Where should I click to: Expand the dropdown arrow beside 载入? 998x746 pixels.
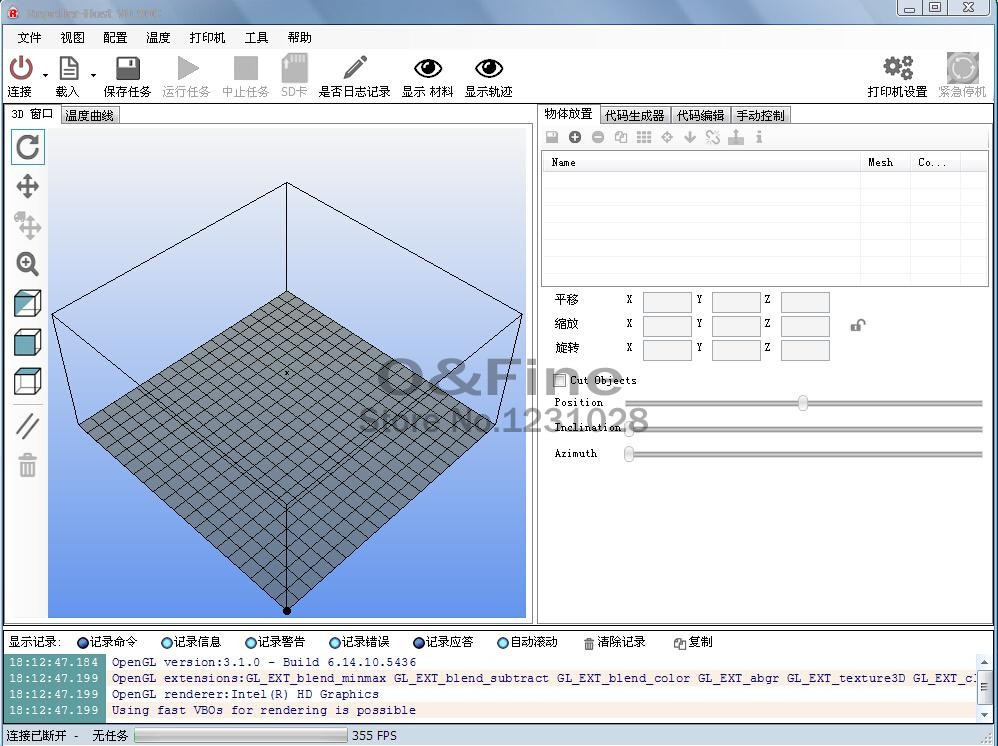tap(93, 75)
